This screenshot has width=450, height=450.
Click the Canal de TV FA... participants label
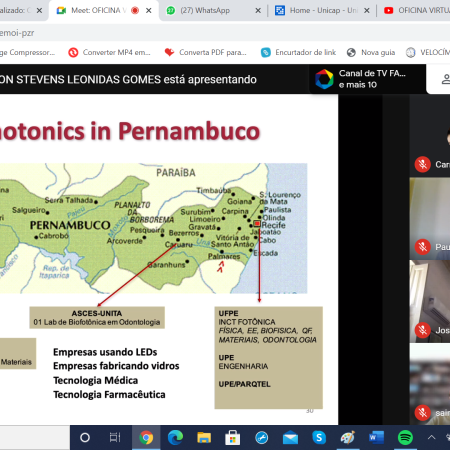click(x=372, y=79)
